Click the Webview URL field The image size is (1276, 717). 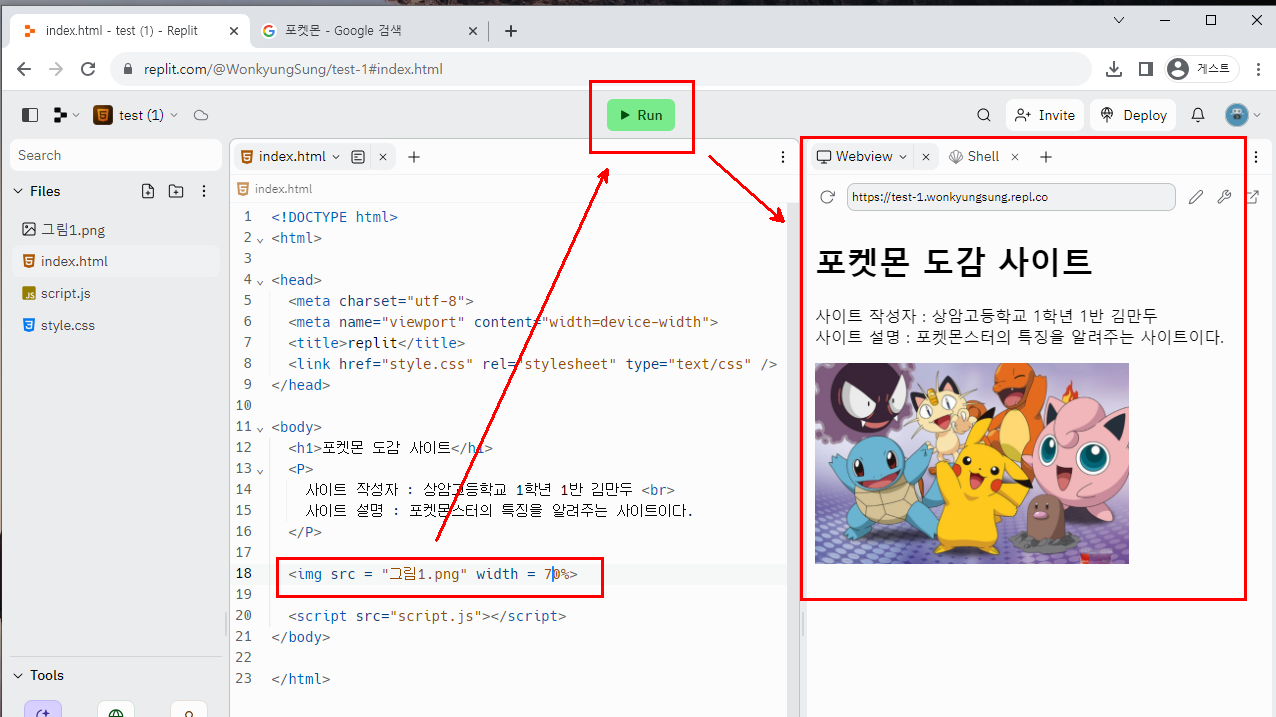point(1011,197)
